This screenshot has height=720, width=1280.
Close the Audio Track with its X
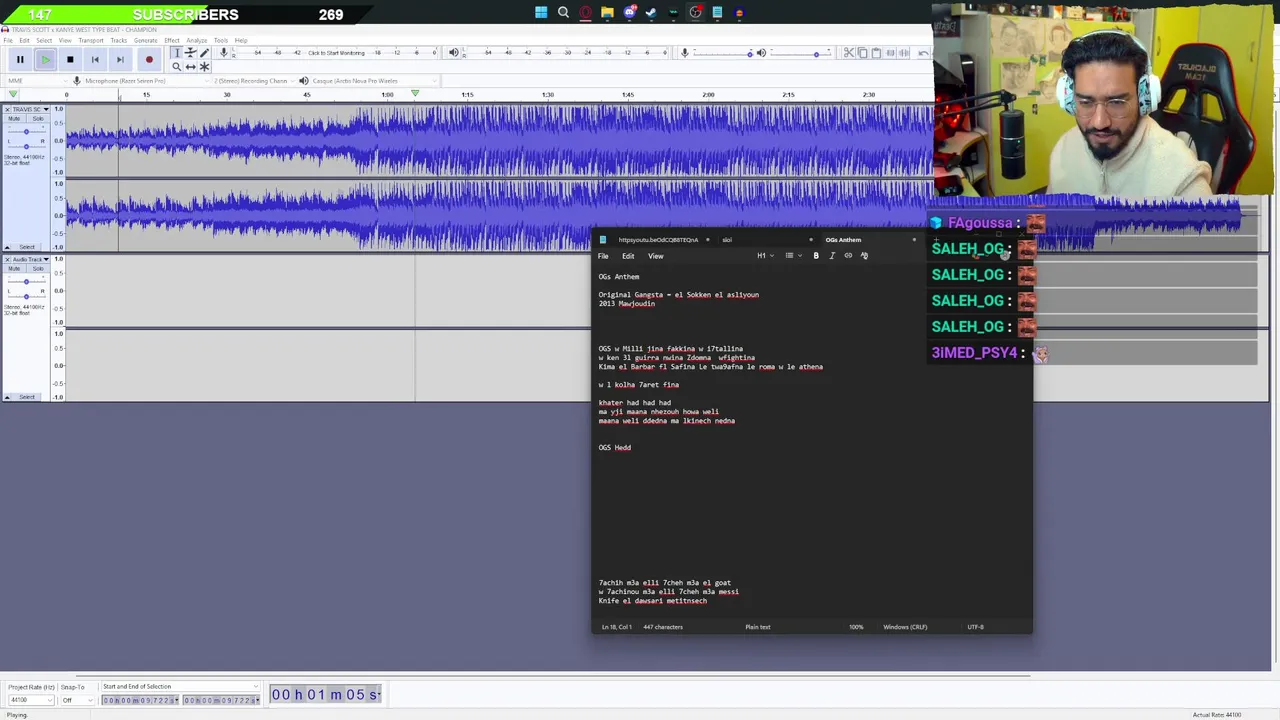(x=7, y=259)
